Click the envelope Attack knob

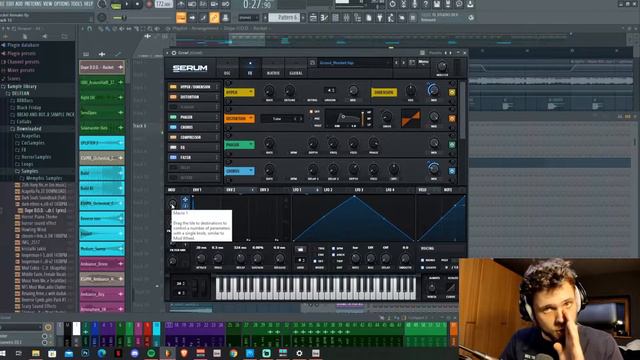201,258
